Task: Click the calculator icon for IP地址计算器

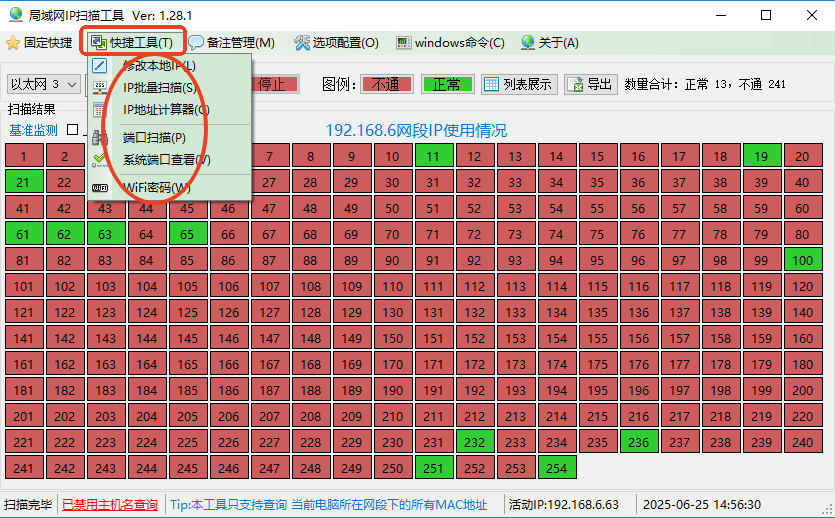Action: click(100, 110)
